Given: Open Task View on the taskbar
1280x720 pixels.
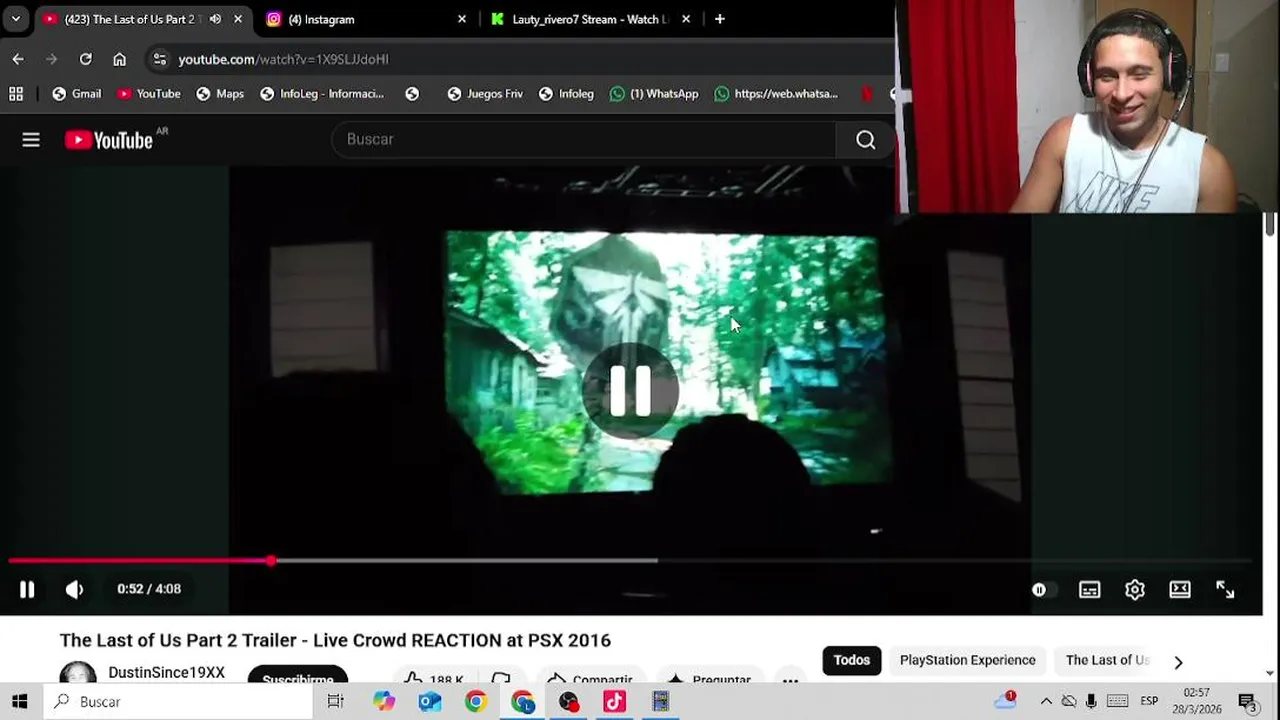Looking at the screenshot, I should tap(336, 702).
